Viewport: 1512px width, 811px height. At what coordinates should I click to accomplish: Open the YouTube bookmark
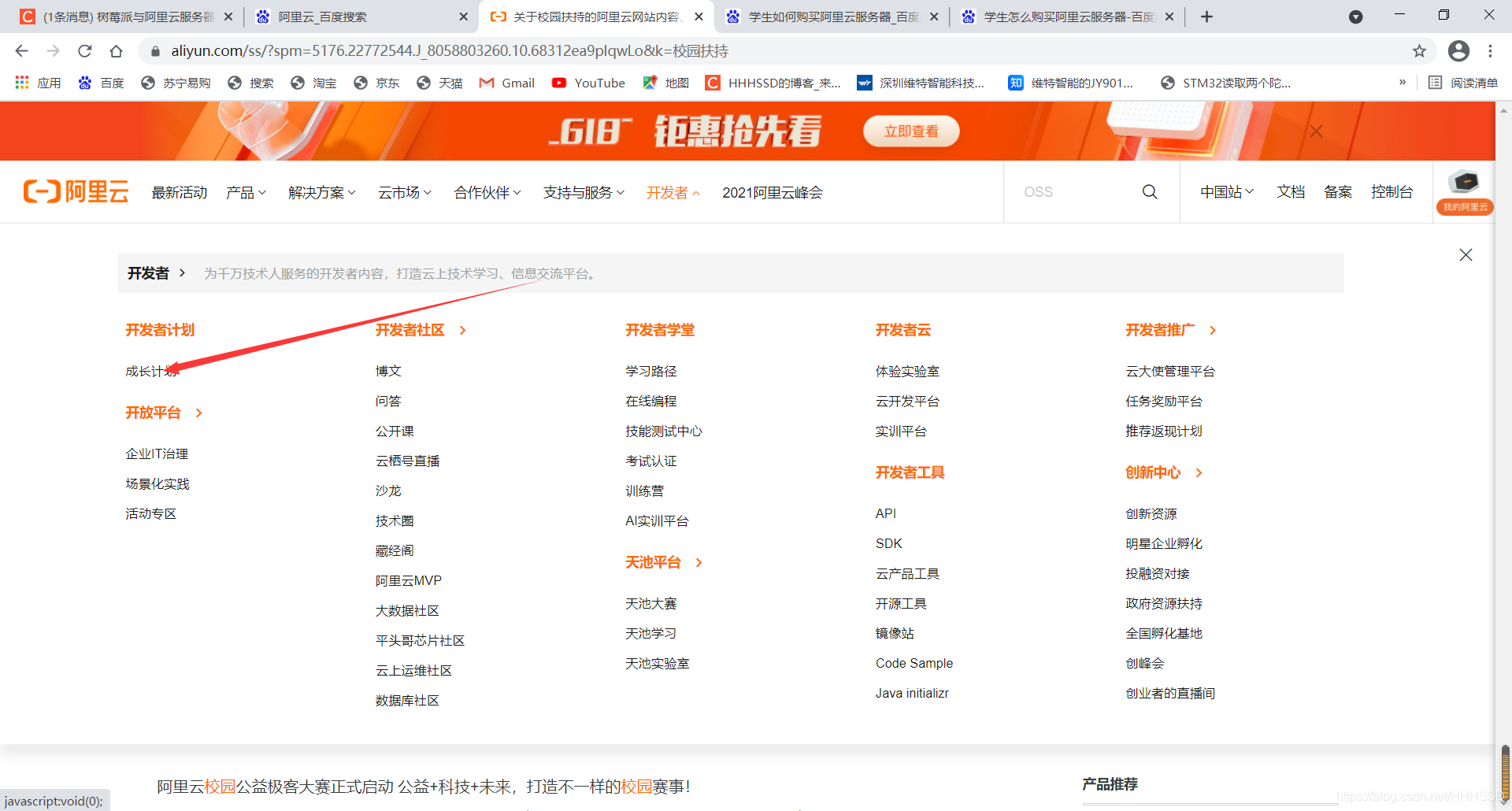tap(588, 83)
